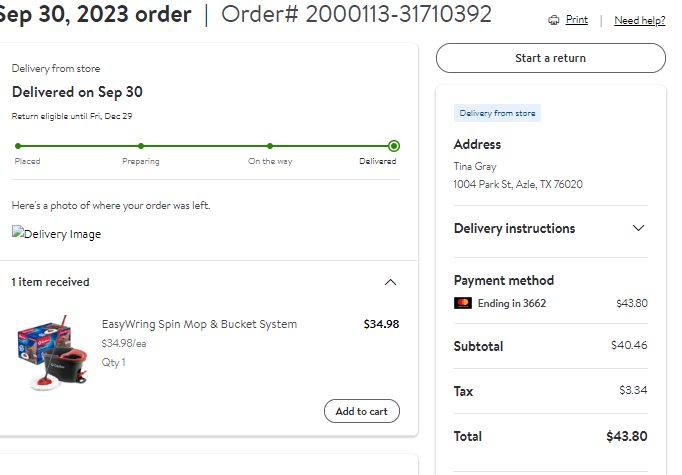Open the Need help? link
The width and height of the screenshot is (682, 475).
coord(639,20)
